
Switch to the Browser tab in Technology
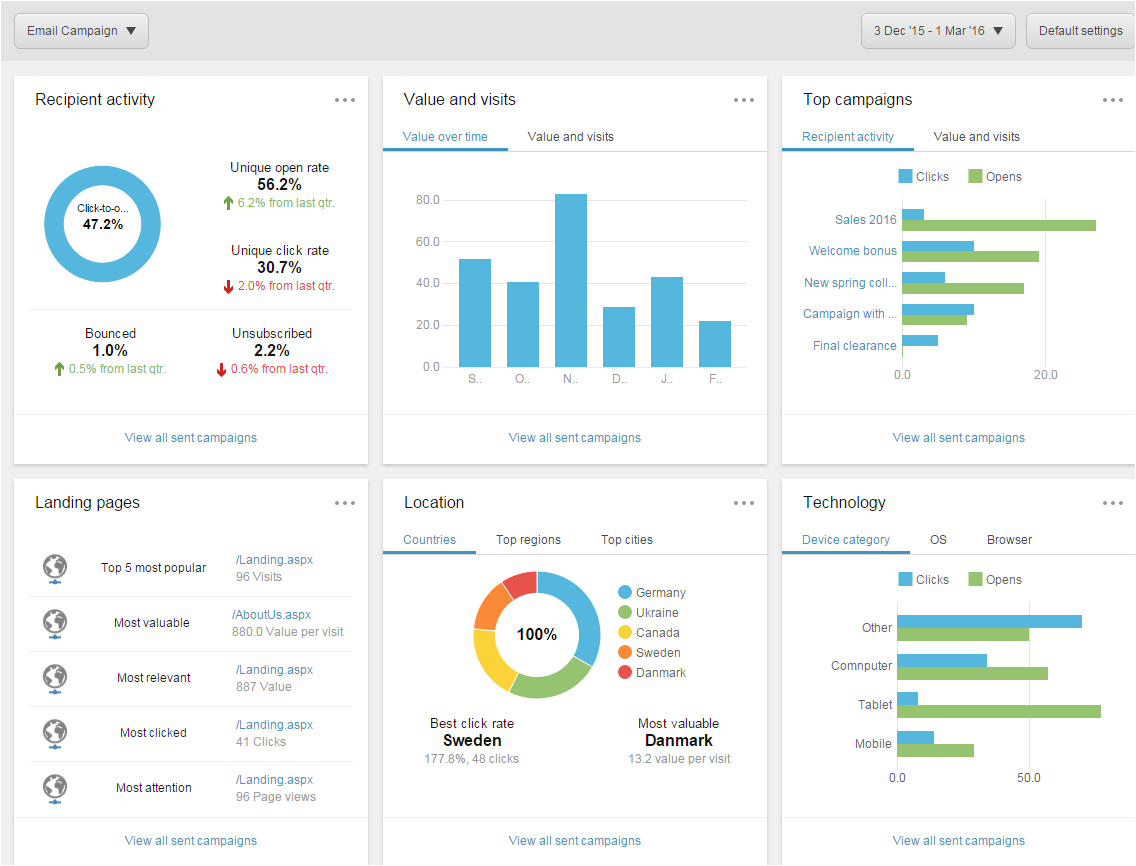click(x=1008, y=539)
